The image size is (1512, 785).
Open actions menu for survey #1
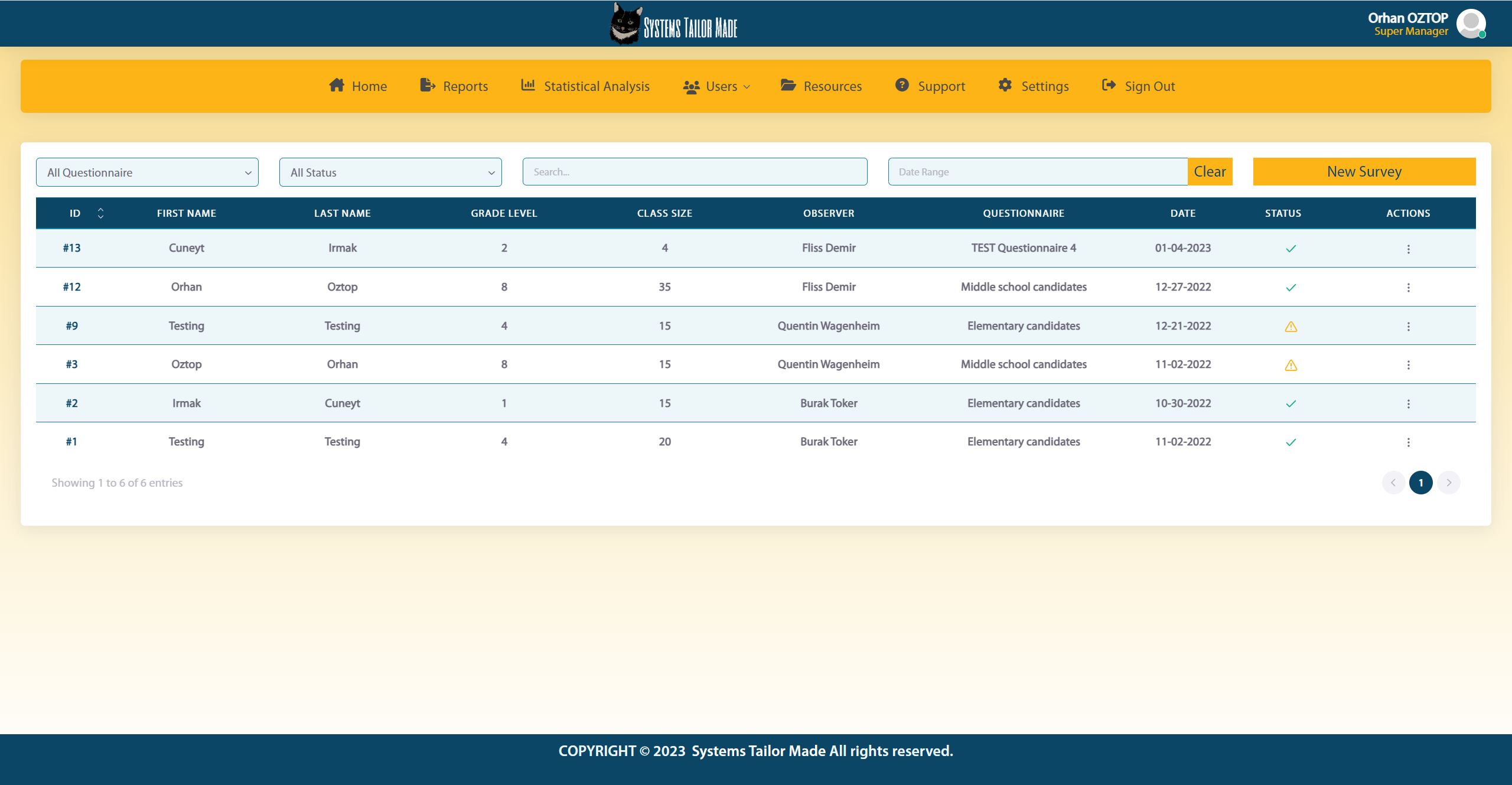1408,442
